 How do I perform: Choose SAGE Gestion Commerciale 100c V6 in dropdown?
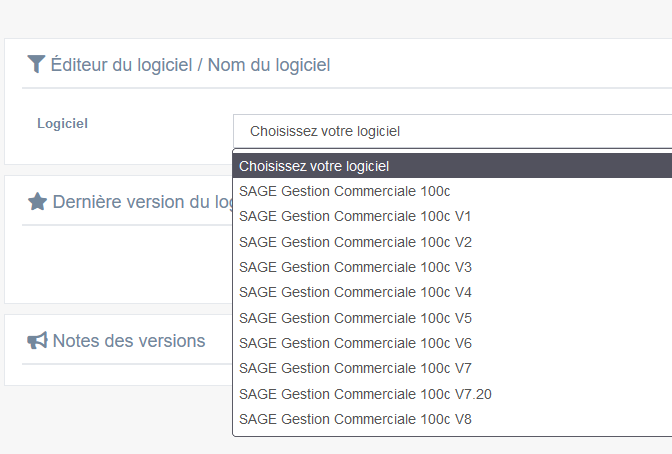[355, 343]
